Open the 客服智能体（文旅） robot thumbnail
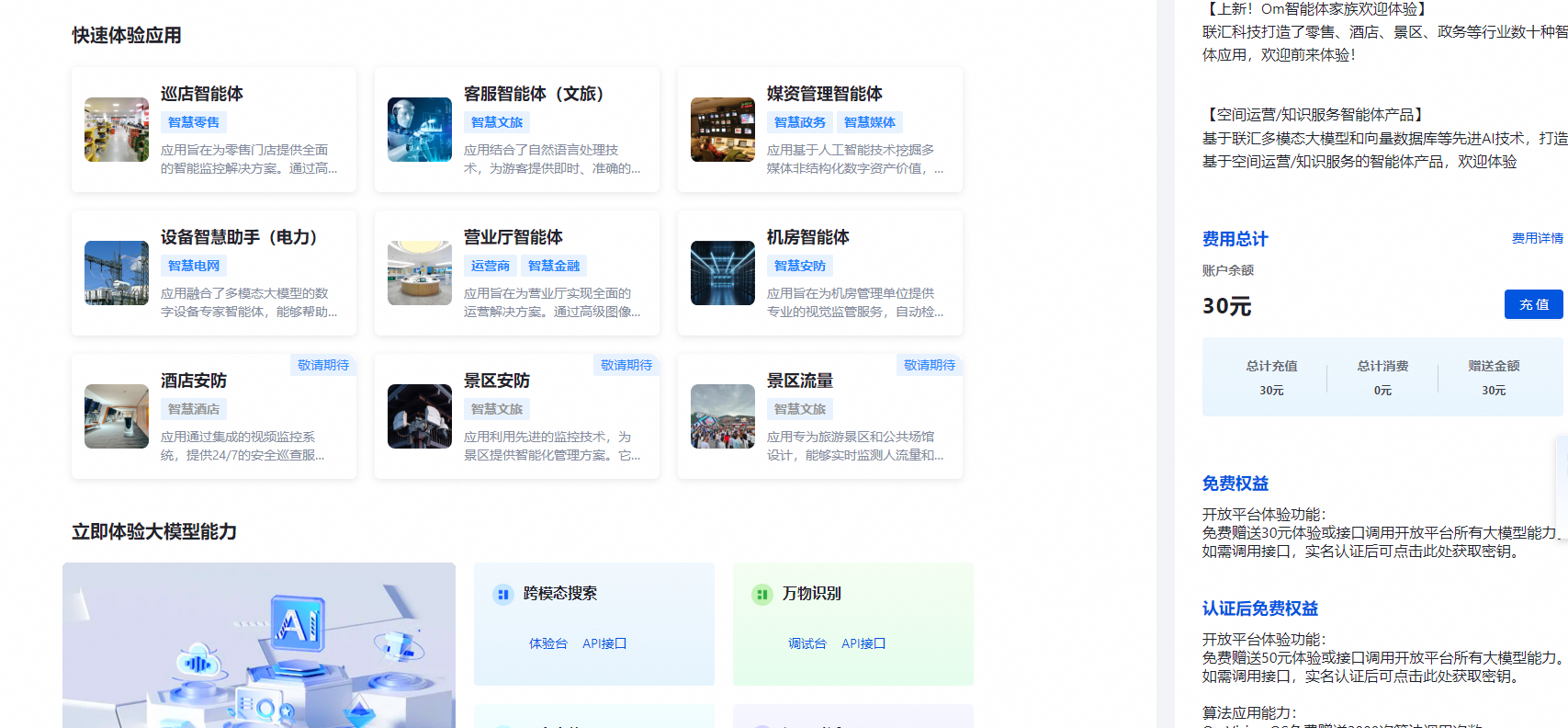1568x728 pixels. coord(420,130)
